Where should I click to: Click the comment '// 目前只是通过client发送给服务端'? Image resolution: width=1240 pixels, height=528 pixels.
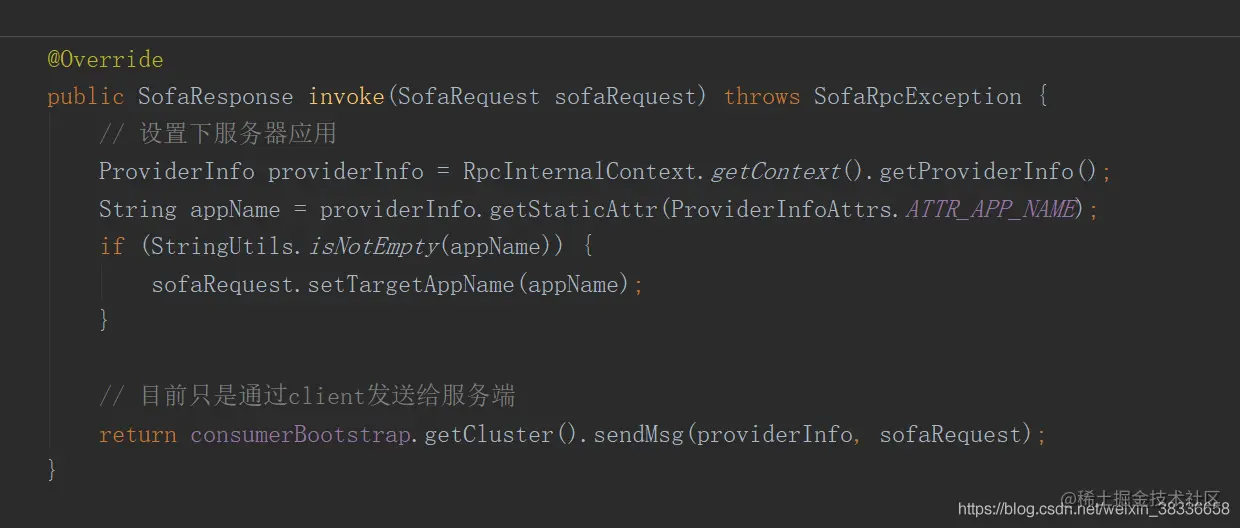307,397
